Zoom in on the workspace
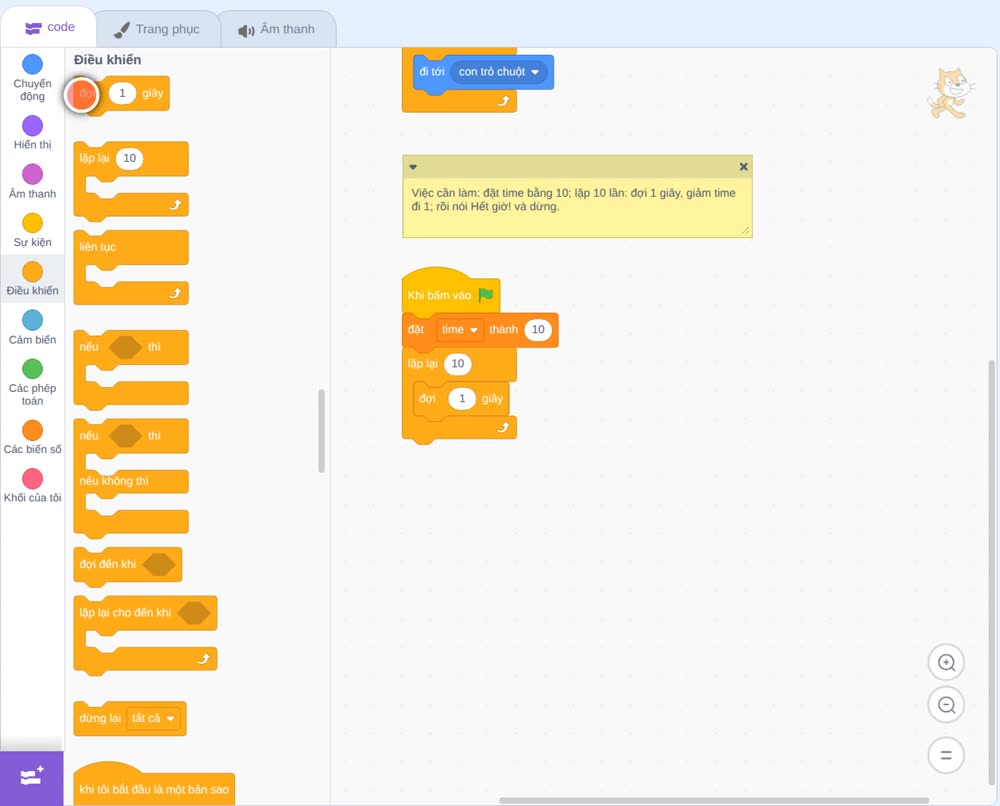The height and width of the screenshot is (806, 1000). pyautogui.click(x=946, y=663)
